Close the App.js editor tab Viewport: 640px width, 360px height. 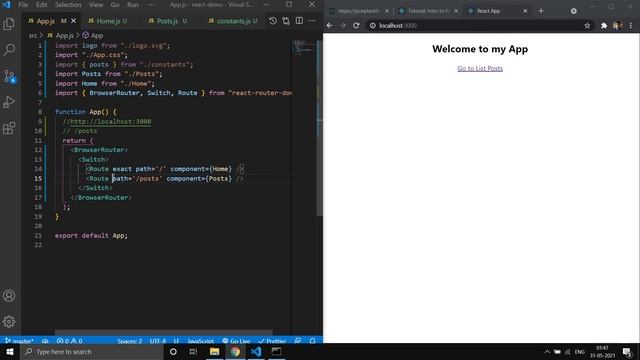tap(73, 21)
